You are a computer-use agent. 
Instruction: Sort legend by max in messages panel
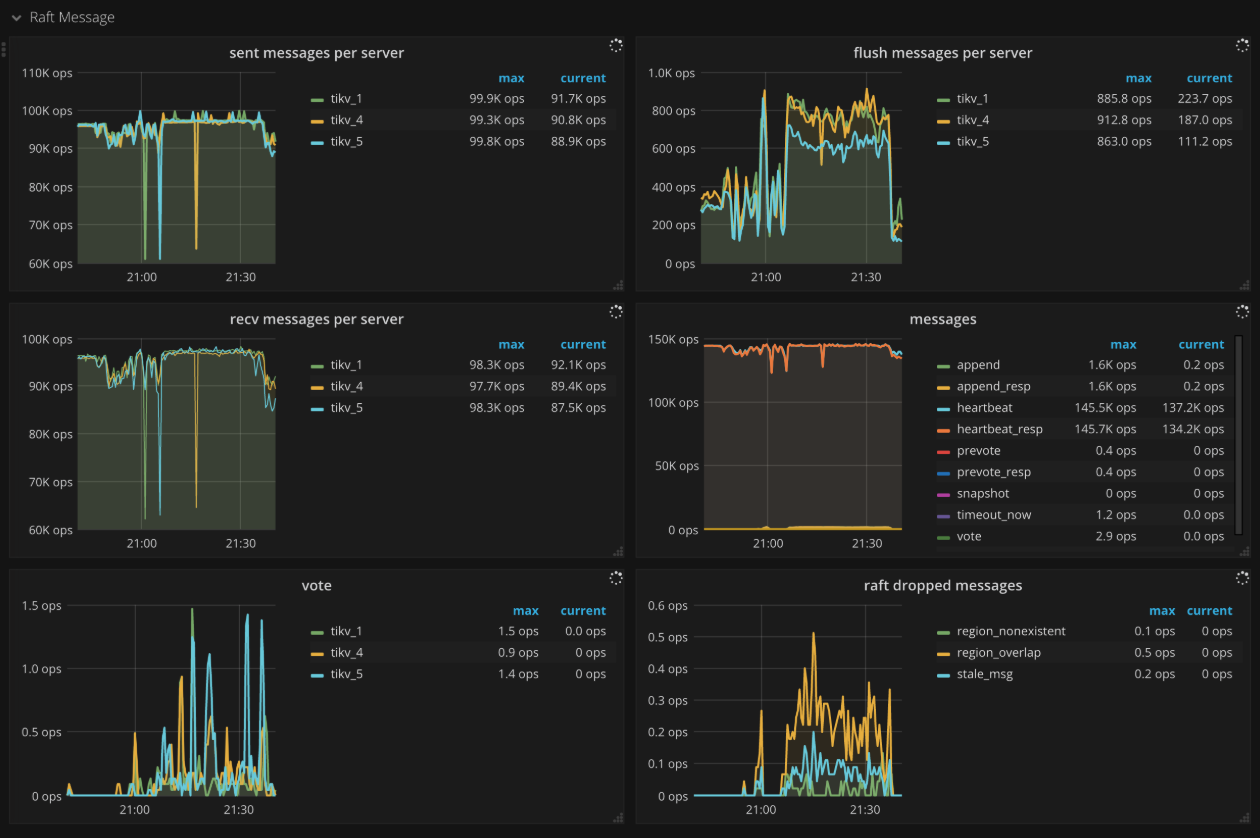[x=1123, y=344]
